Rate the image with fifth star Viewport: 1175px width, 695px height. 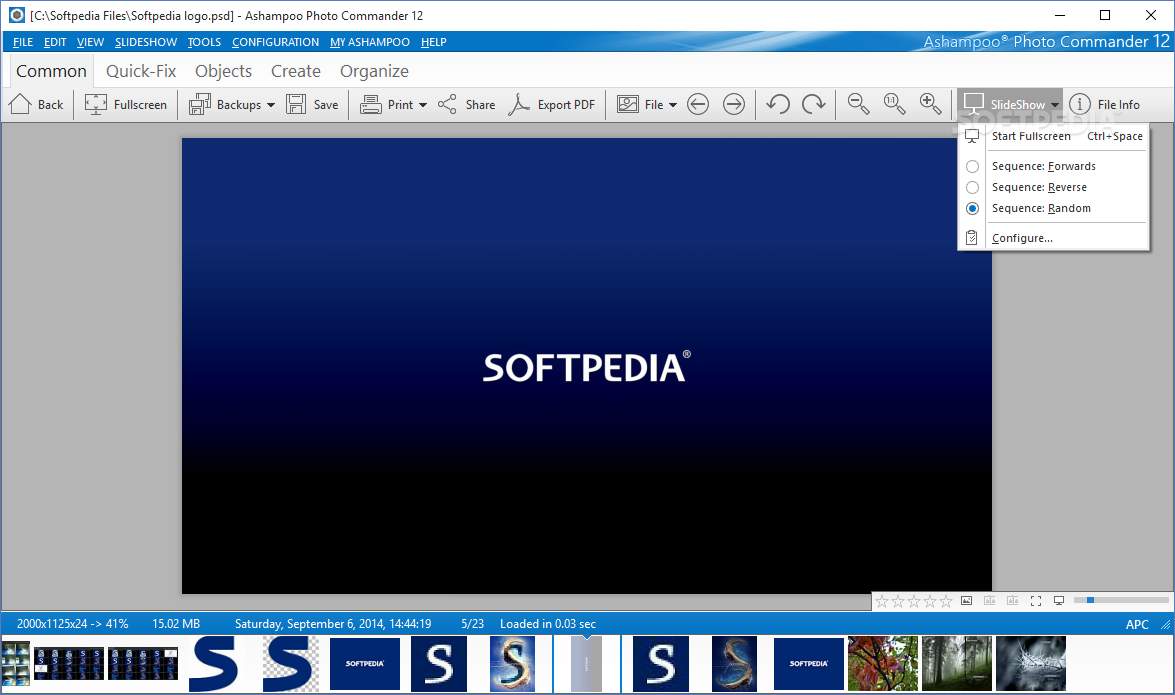[946, 601]
